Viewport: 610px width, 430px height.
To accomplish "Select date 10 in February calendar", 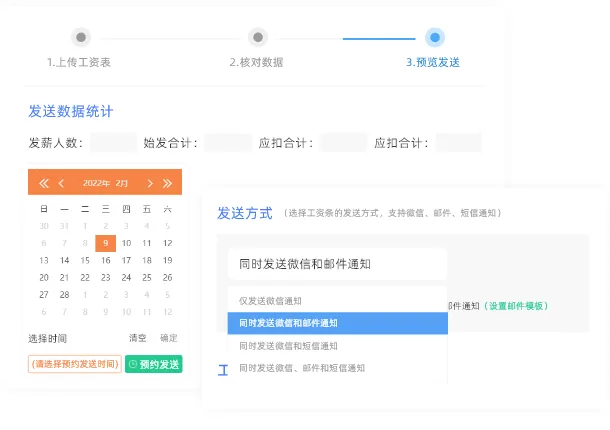I will pyautogui.click(x=126, y=243).
